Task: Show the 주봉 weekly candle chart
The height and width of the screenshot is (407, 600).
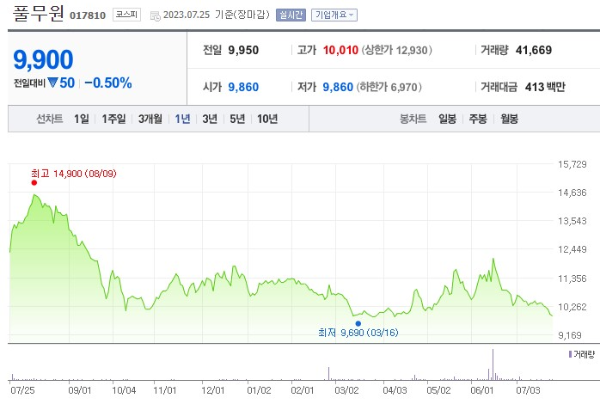Action: tap(478, 119)
